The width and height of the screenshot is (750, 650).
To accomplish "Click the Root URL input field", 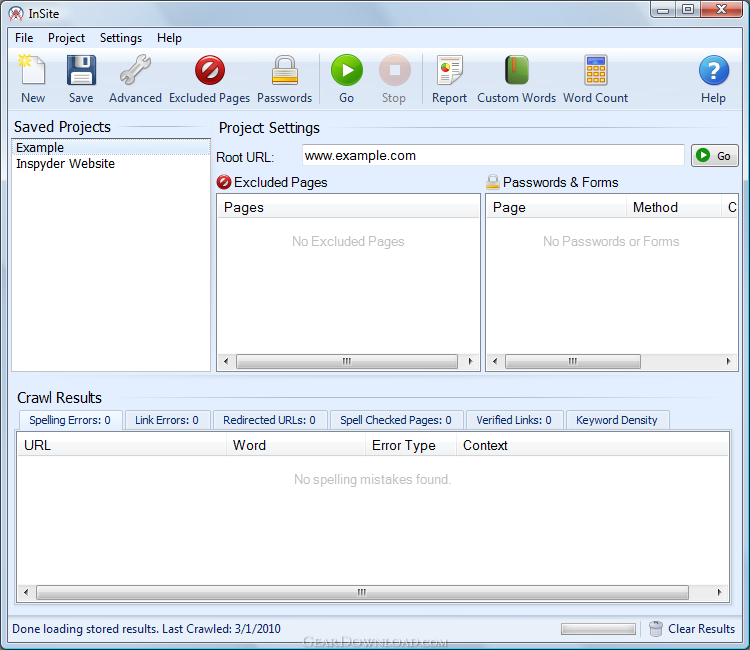I will (x=493, y=156).
